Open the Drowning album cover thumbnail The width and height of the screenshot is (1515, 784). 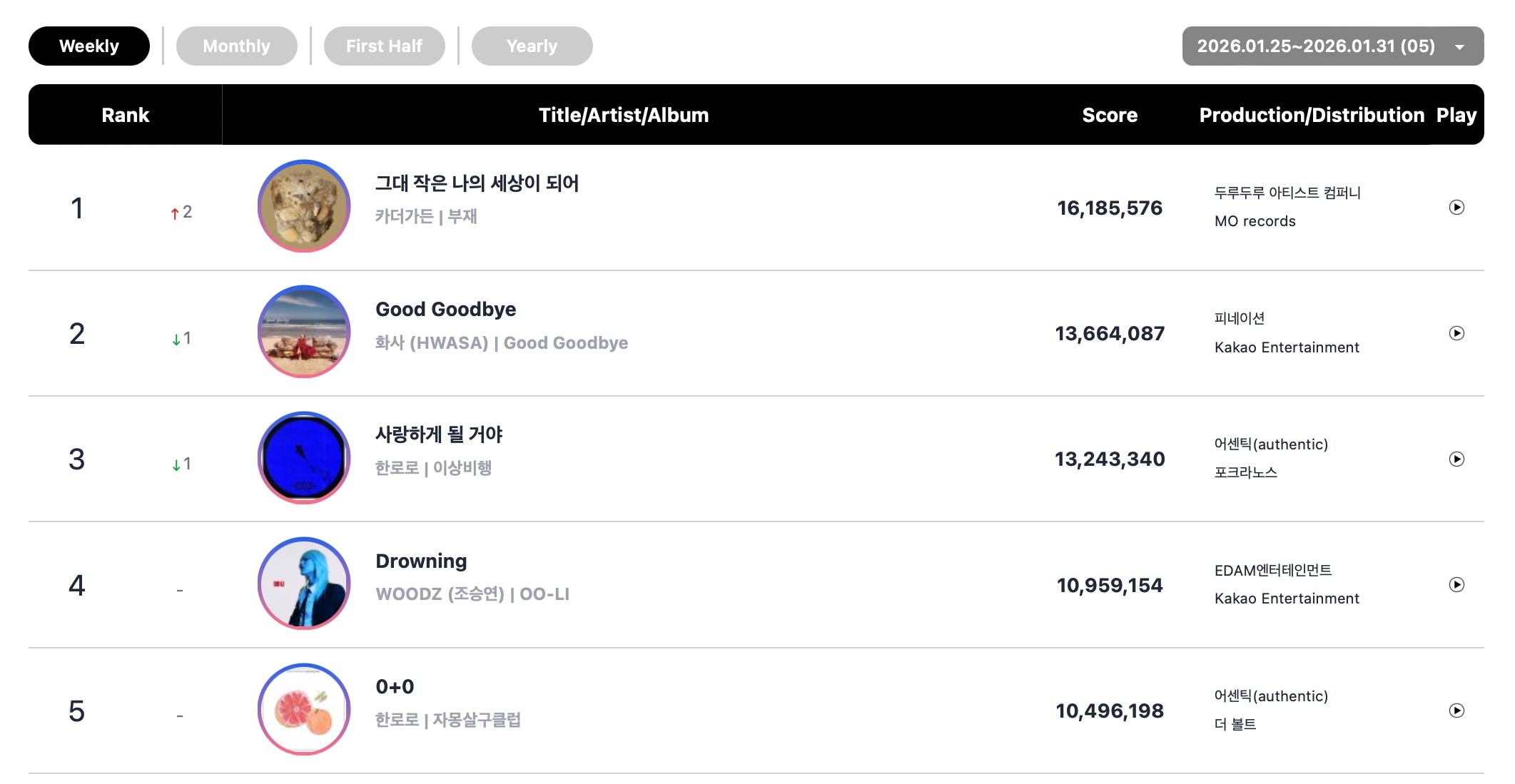pyautogui.click(x=304, y=584)
